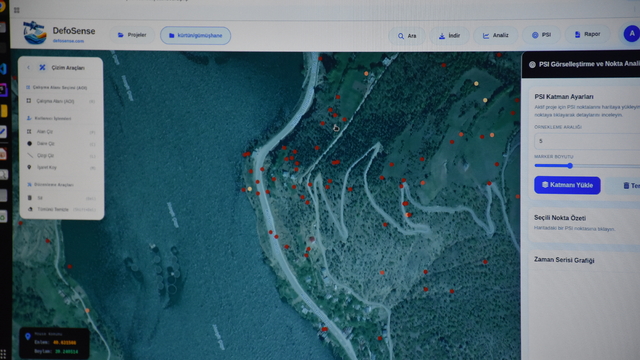
Task: Click the Seçili Nokta Özeti heading
Action: click(560, 218)
